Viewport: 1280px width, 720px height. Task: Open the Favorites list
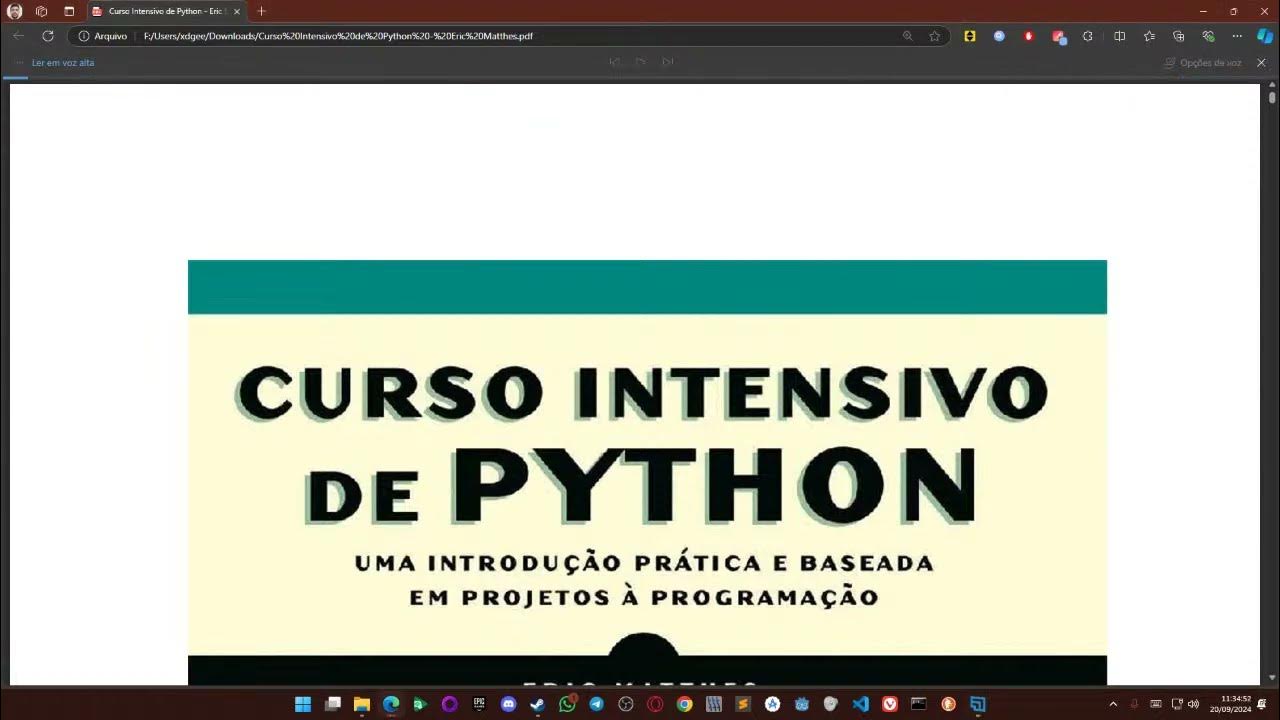click(x=1149, y=36)
